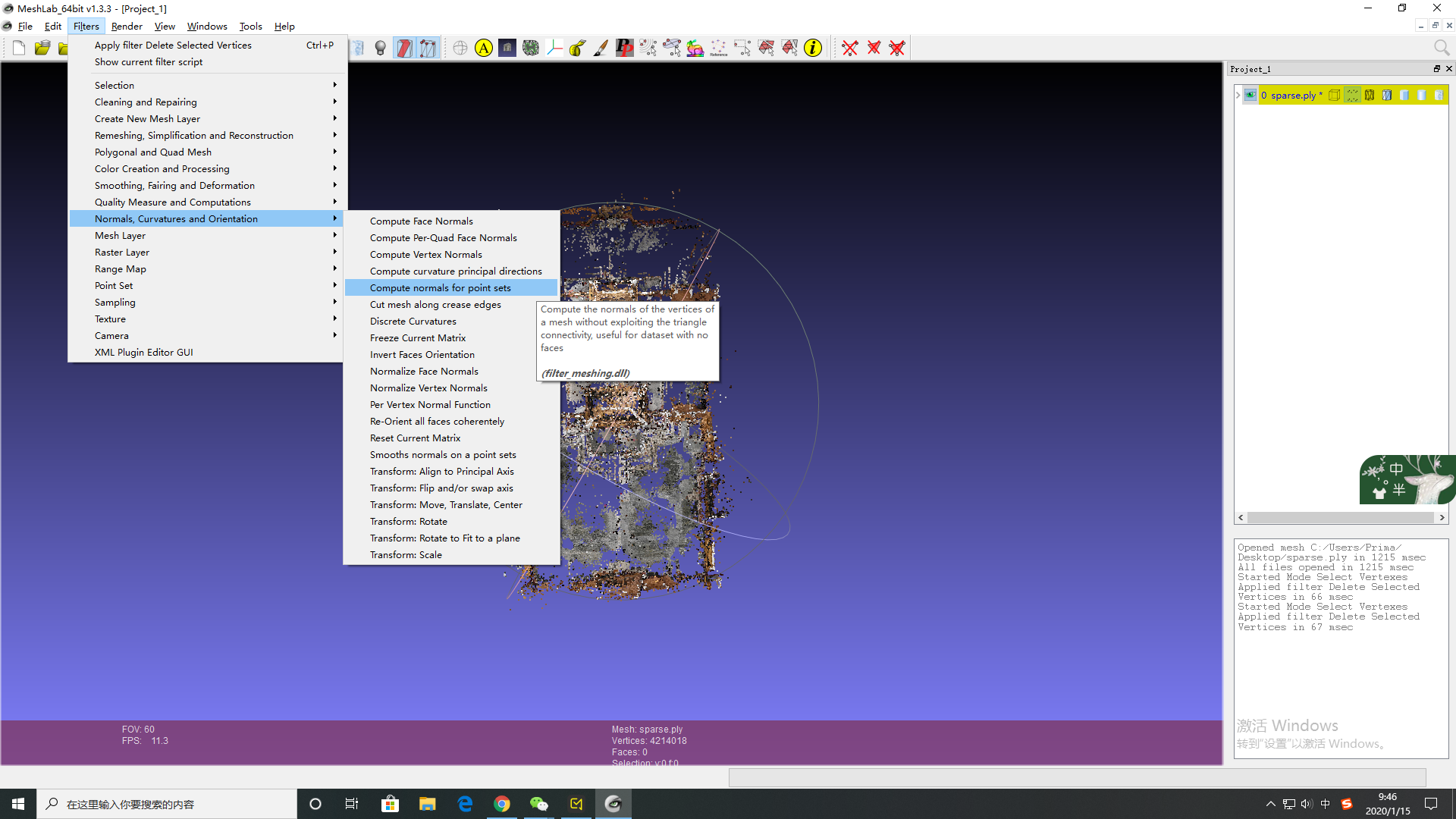
Task: Select the measuring tape tool
Action: tap(577, 49)
